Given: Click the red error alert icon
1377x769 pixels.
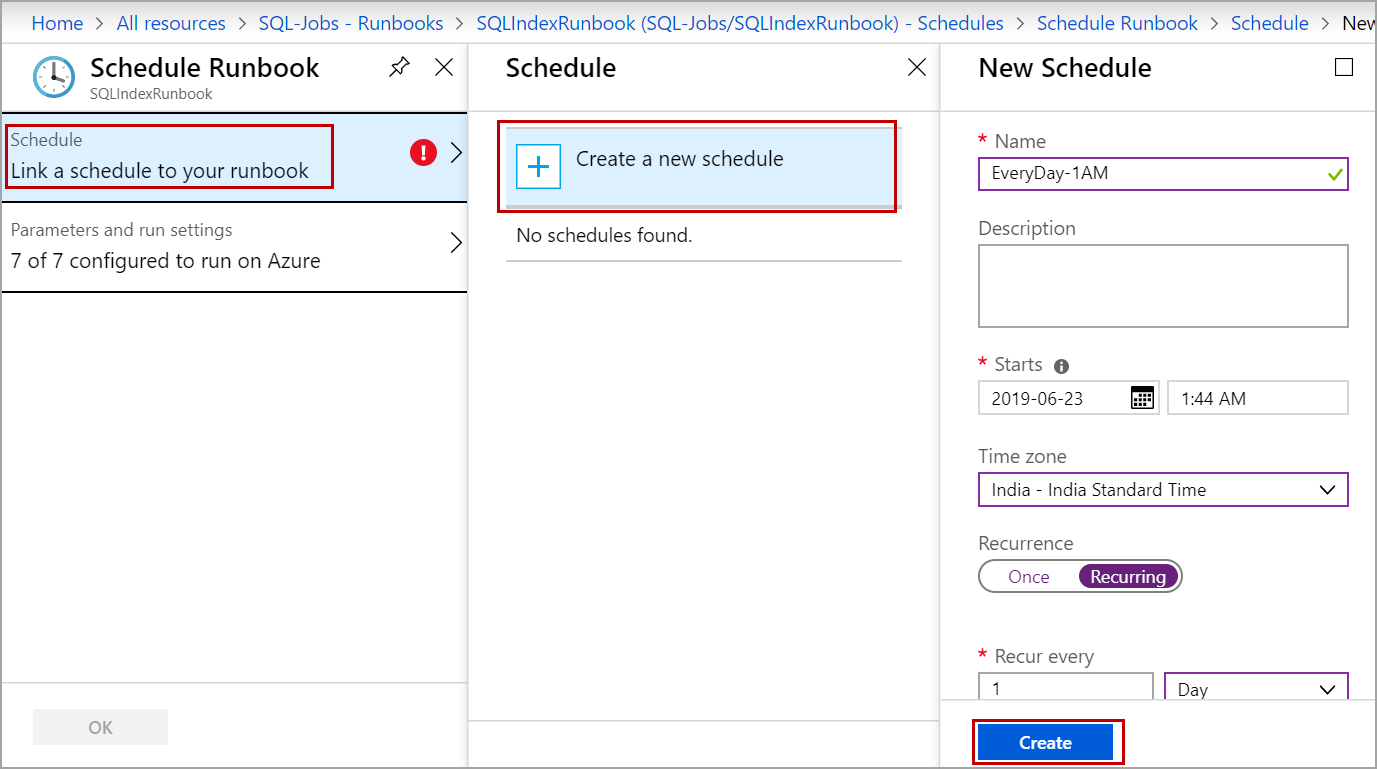Looking at the screenshot, I should 423,153.
